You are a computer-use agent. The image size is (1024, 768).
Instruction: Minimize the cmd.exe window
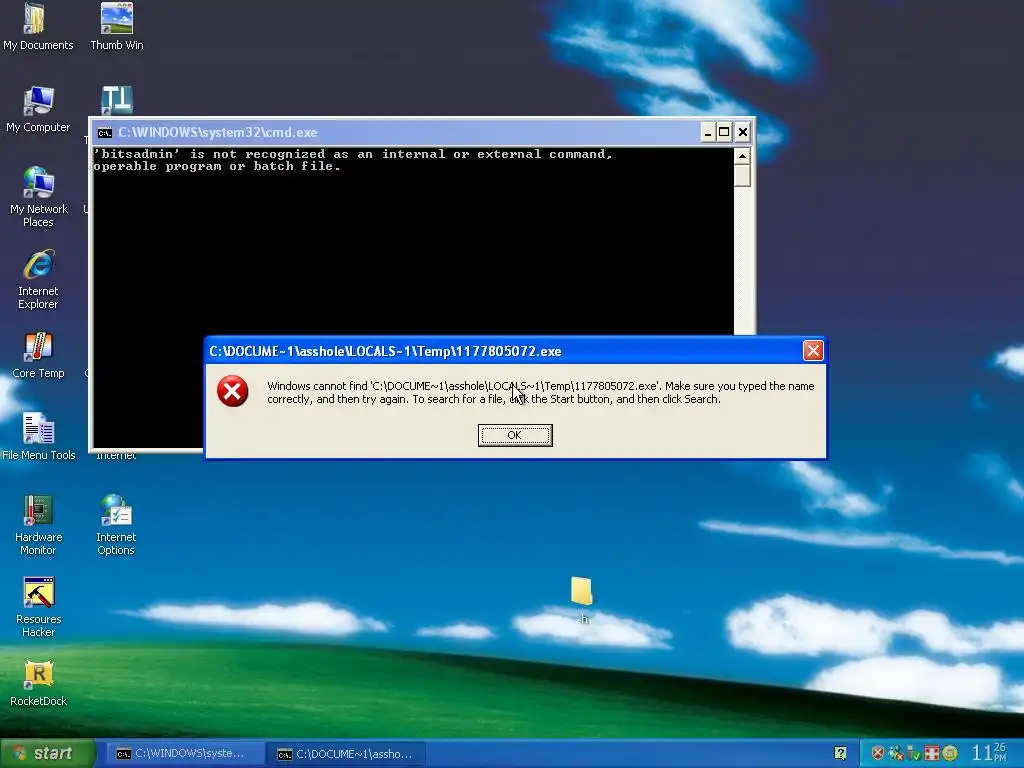click(708, 133)
